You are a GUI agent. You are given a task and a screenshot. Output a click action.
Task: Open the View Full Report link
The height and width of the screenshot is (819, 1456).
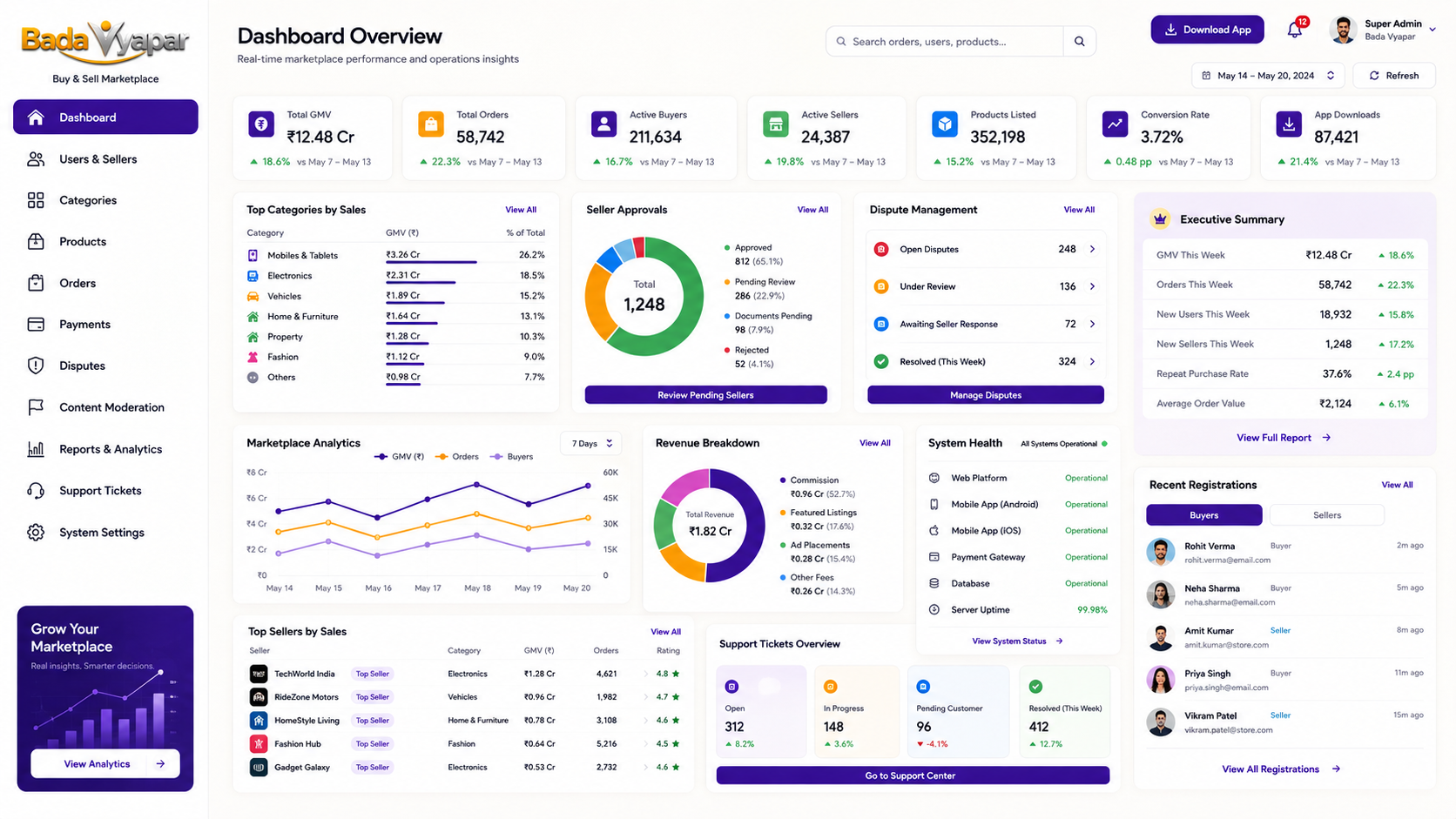(1284, 438)
